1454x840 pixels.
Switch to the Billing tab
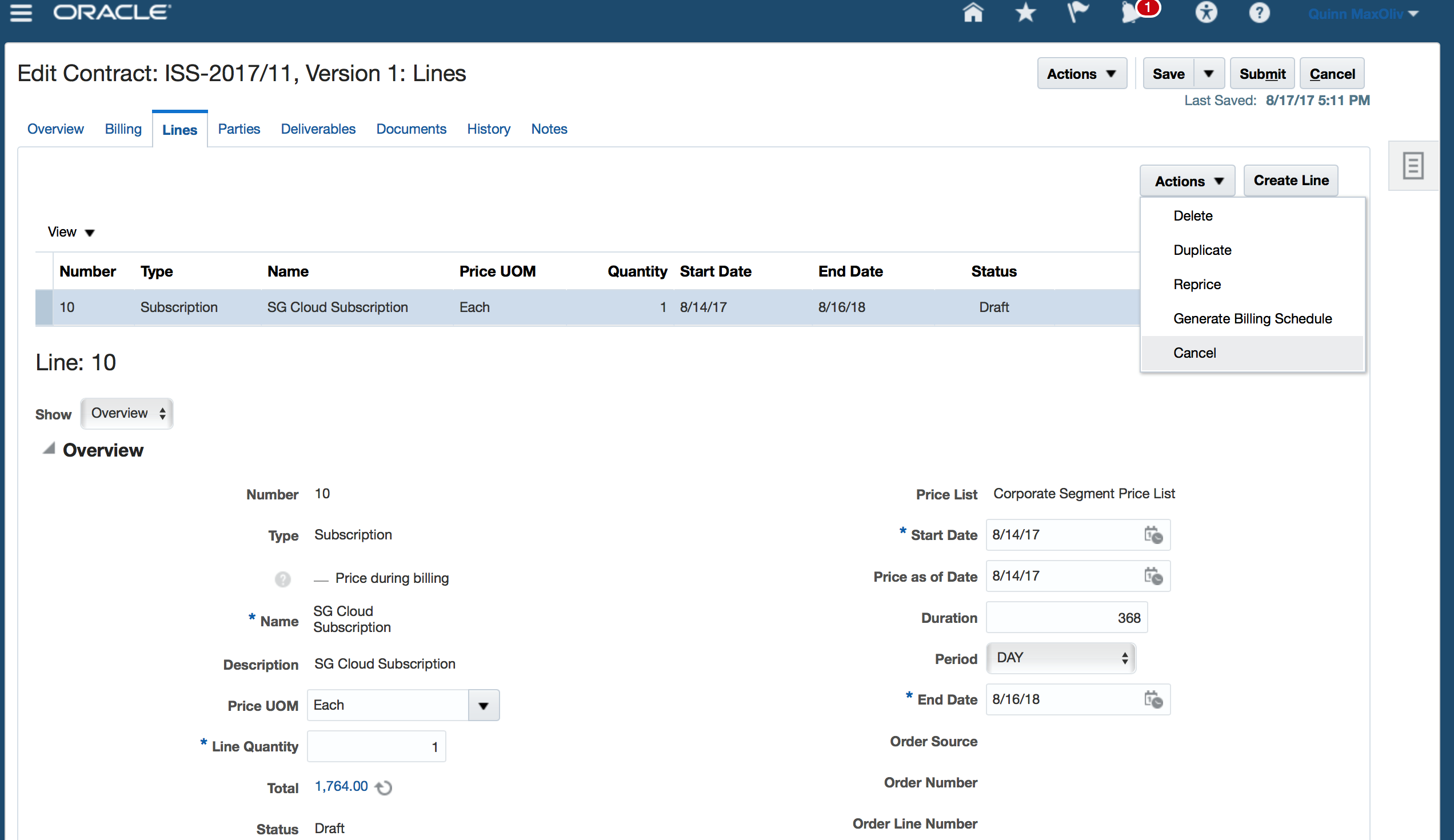tap(123, 129)
